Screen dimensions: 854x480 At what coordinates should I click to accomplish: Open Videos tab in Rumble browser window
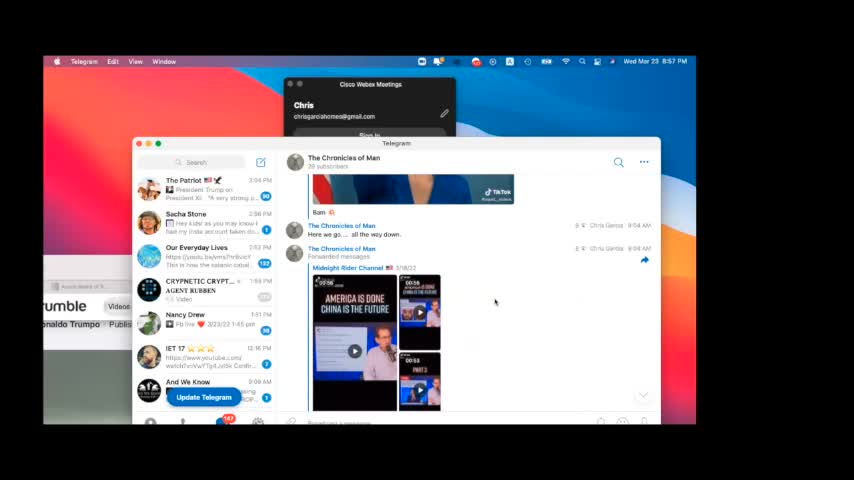pyautogui.click(x=119, y=307)
